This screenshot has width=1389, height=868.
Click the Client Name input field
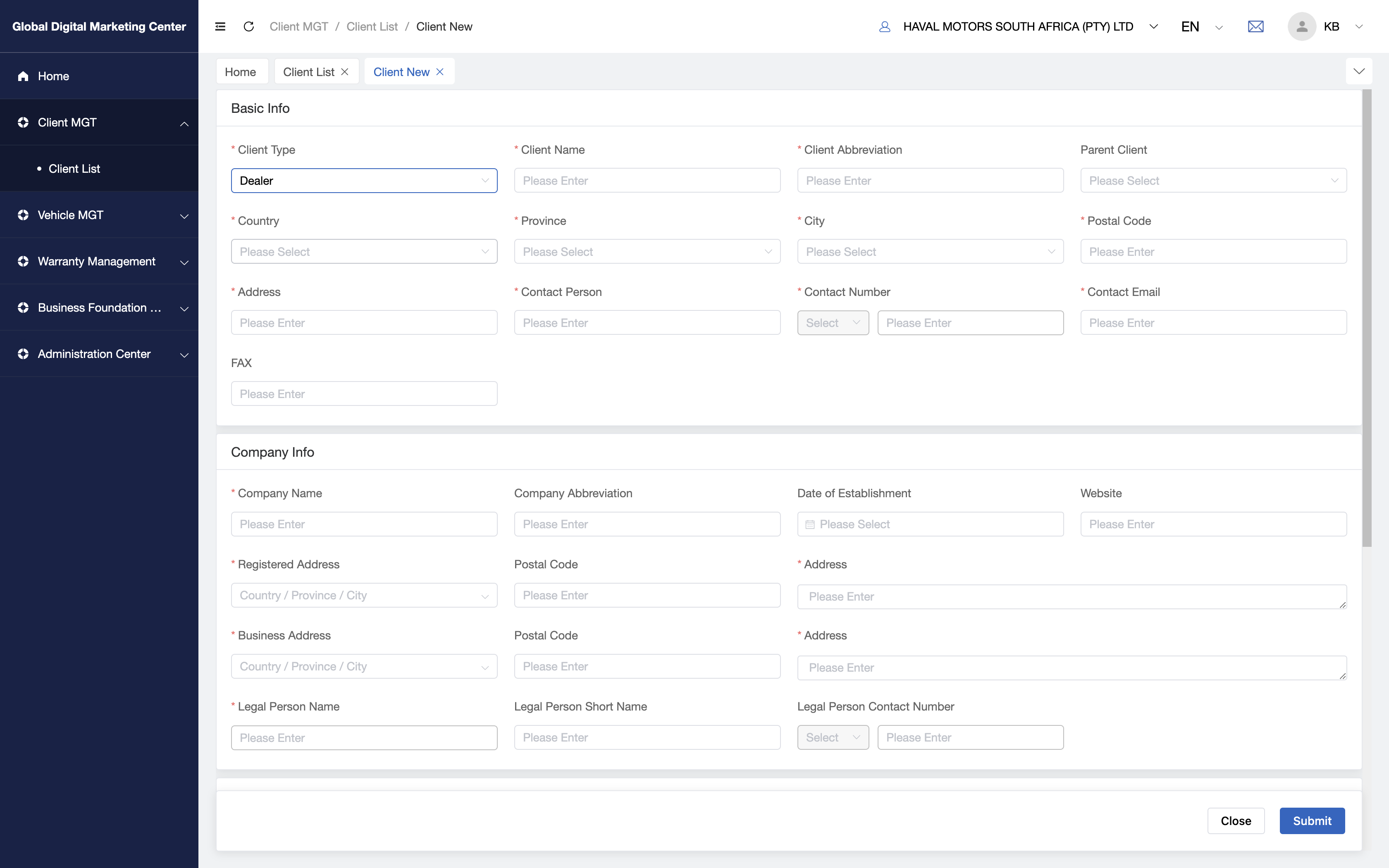[647, 181]
